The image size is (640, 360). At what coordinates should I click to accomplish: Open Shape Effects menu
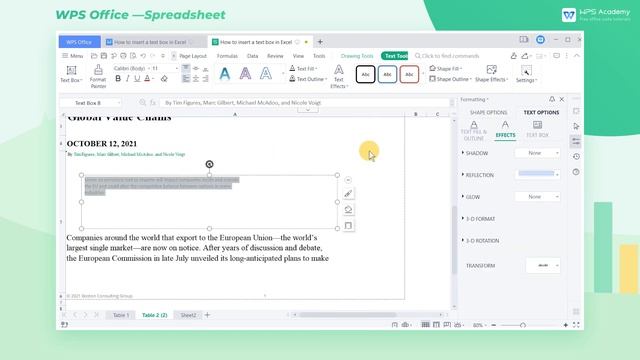[491, 74]
